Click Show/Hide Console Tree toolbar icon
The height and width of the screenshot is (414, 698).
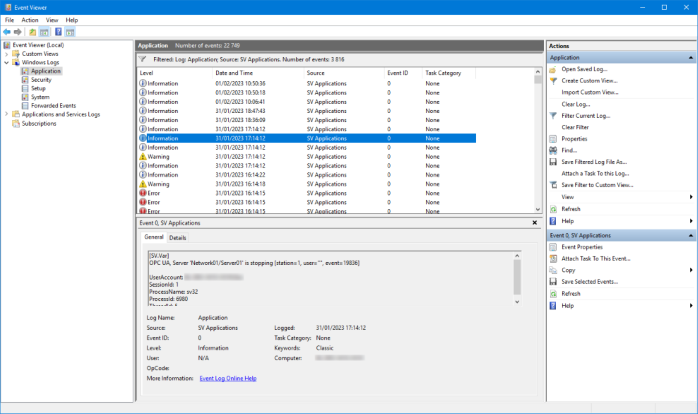(x=44, y=32)
